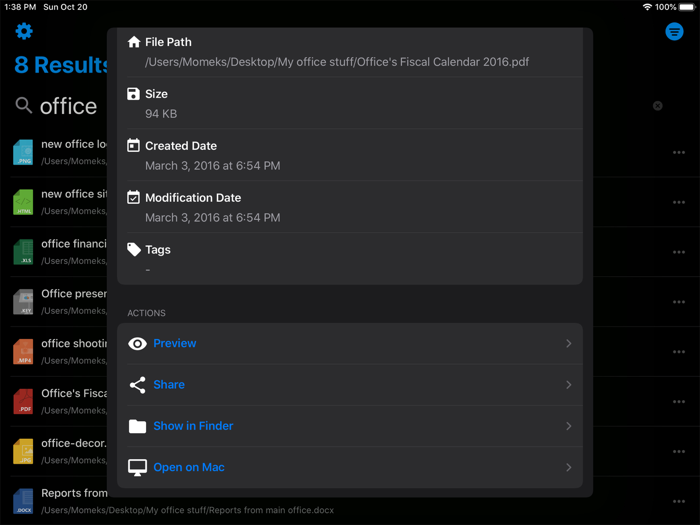This screenshot has width=700, height=525.
Task: Select the Modification Date value March 3, 2016
Action: pyautogui.click(x=212, y=217)
